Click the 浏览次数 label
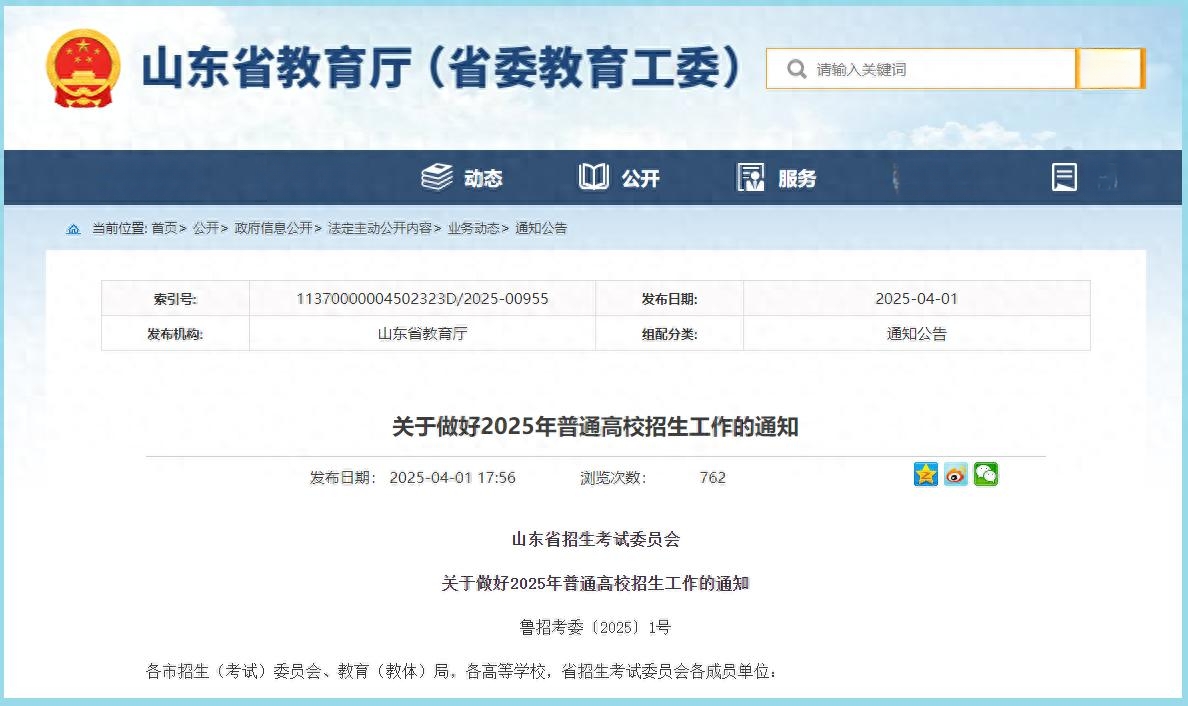This screenshot has height=706, width=1188. click(x=613, y=478)
